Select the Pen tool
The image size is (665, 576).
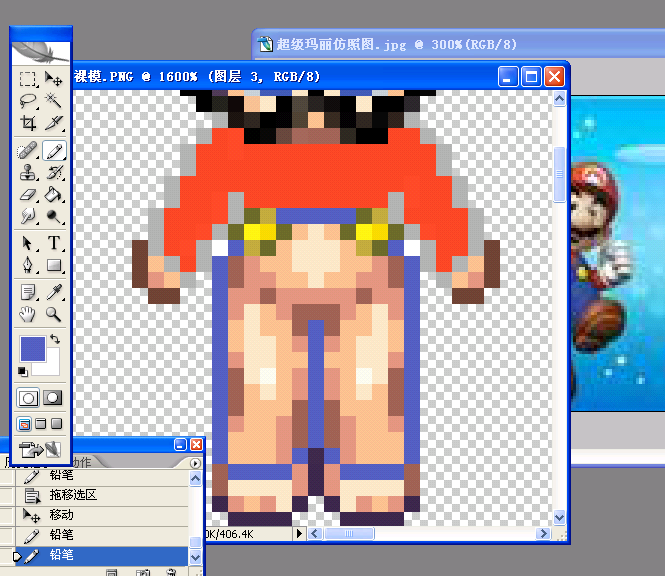[x=28, y=266]
